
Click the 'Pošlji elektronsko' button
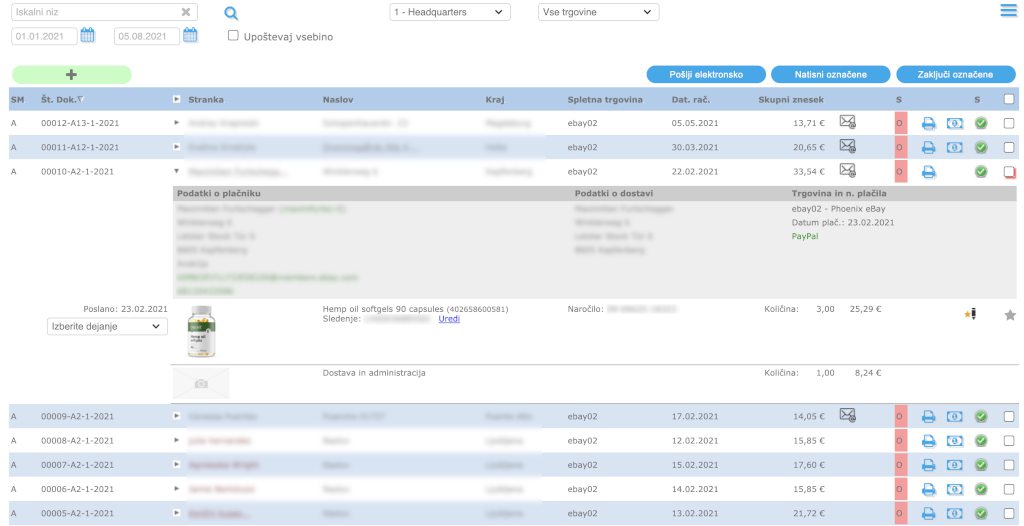[x=706, y=74]
